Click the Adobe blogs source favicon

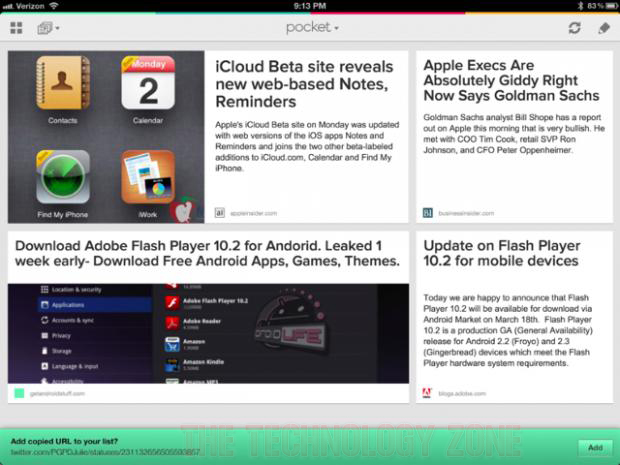(427, 393)
